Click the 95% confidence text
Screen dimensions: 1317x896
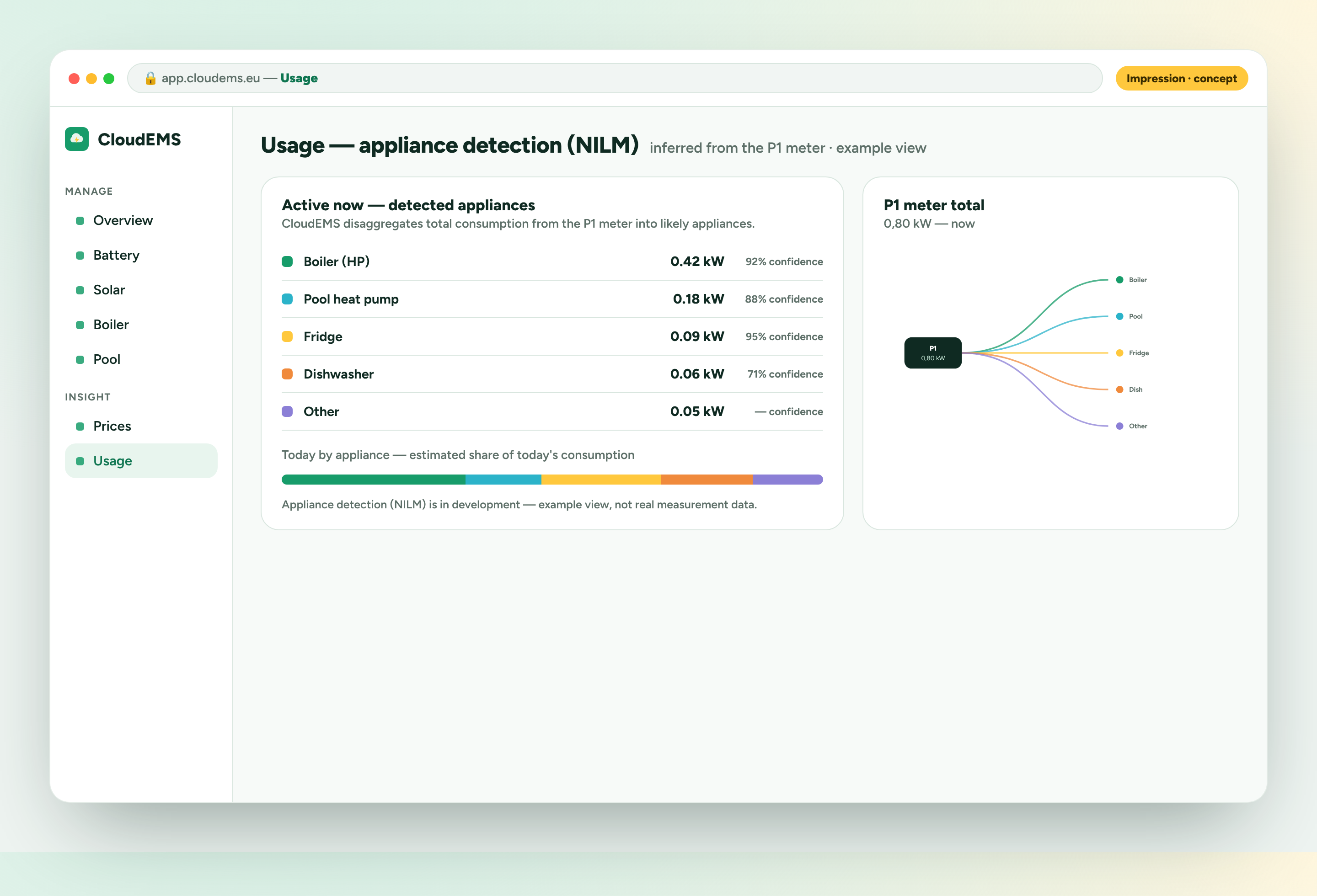pos(784,336)
